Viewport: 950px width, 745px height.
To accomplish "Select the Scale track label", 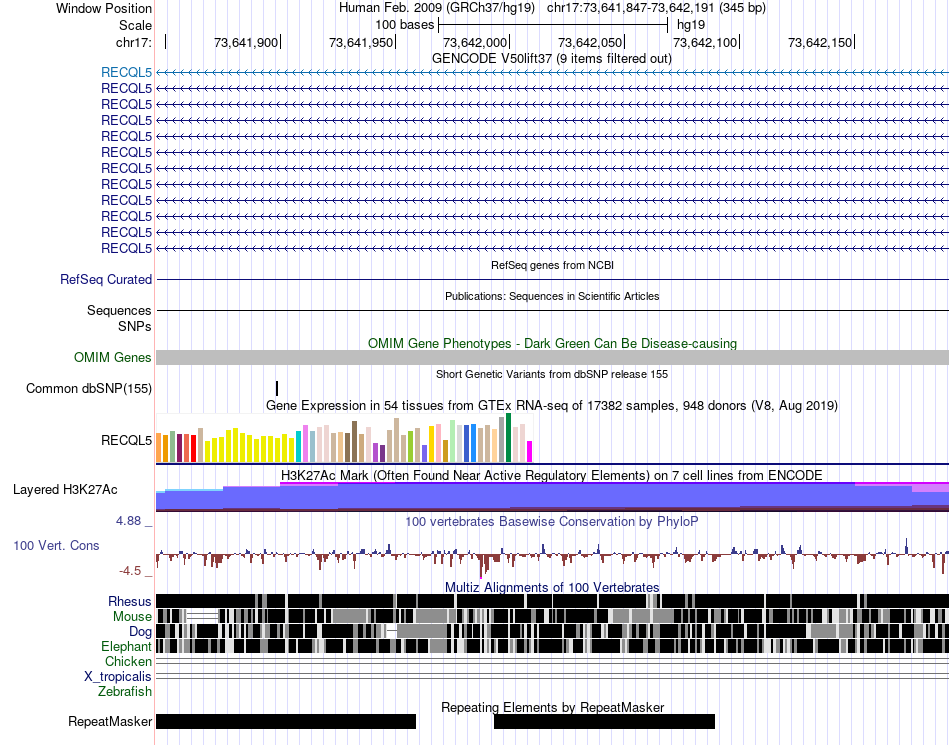I will point(135,25).
